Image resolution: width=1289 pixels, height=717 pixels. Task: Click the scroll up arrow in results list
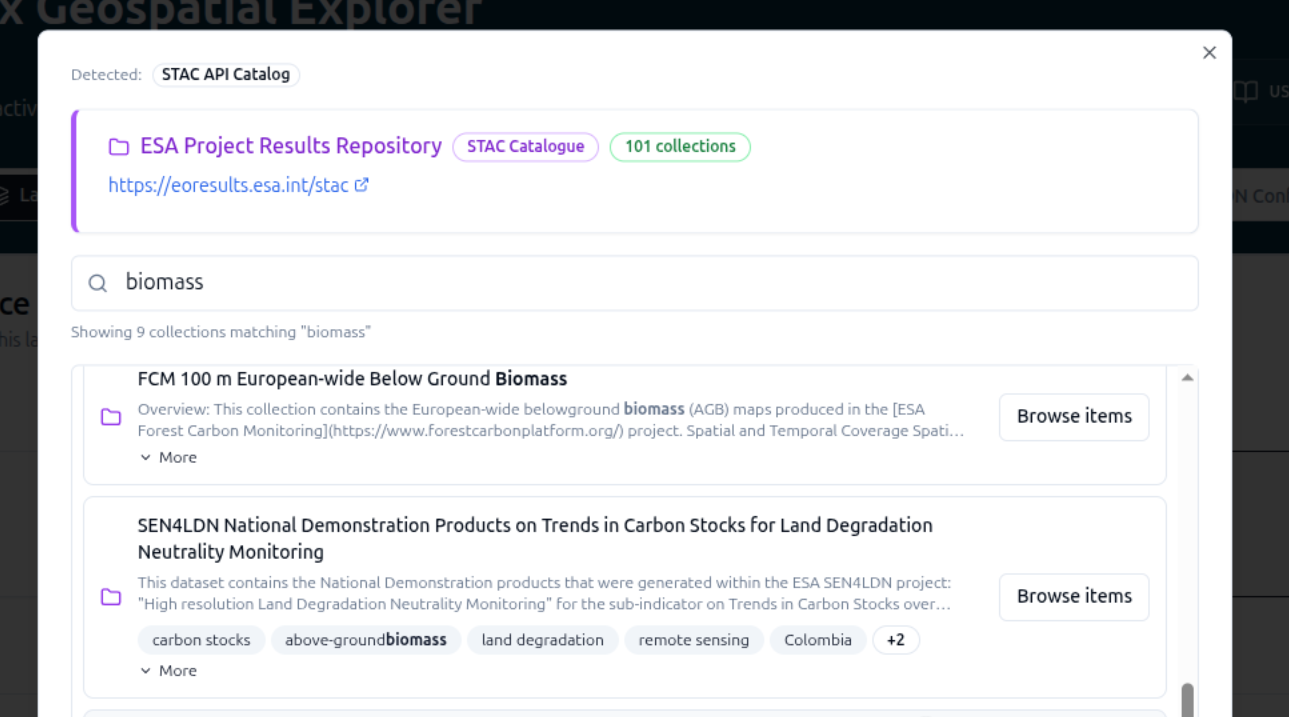[x=1187, y=378]
